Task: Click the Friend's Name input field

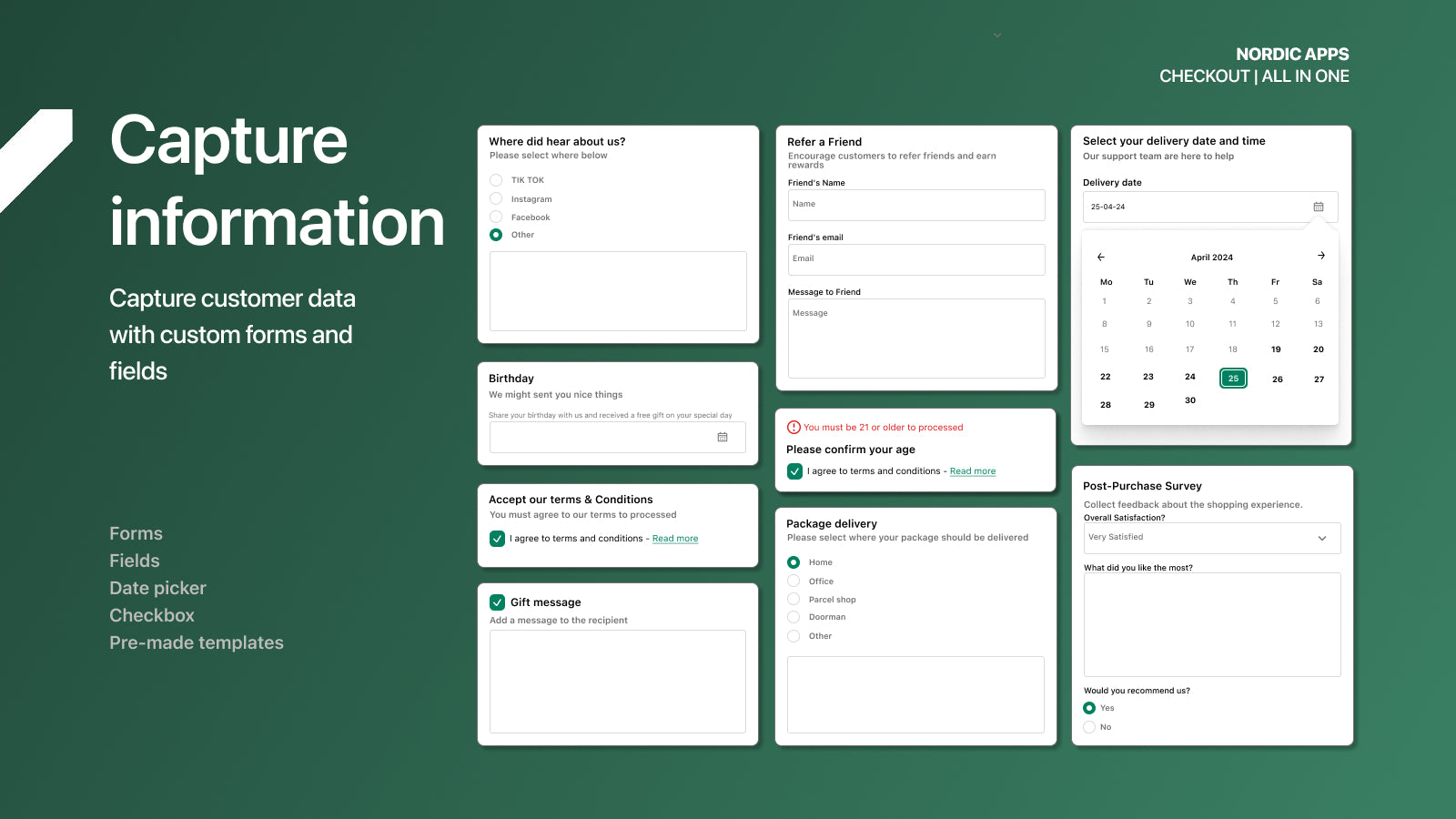Action: tap(915, 205)
